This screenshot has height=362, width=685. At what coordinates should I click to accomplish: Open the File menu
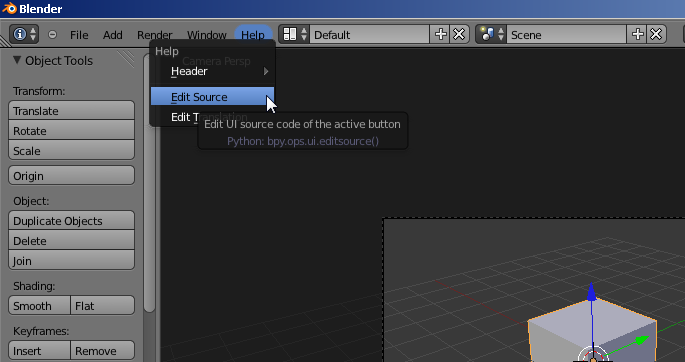[x=79, y=35]
